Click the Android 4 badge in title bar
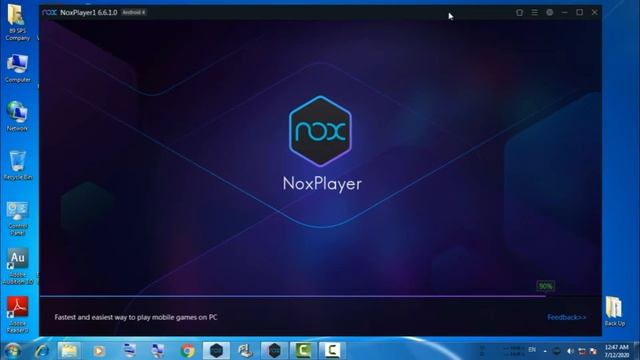Viewport: 640px width, 360px height. point(133,12)
